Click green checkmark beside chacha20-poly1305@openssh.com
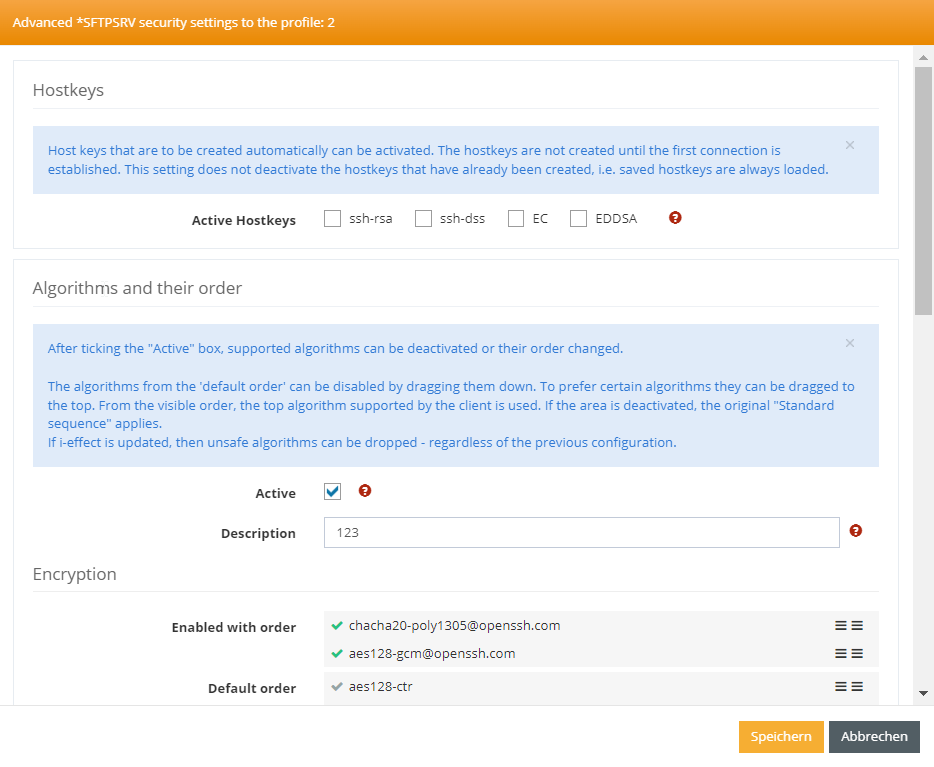The width and height of the screenshot is (934, 767). click(337, 626)
